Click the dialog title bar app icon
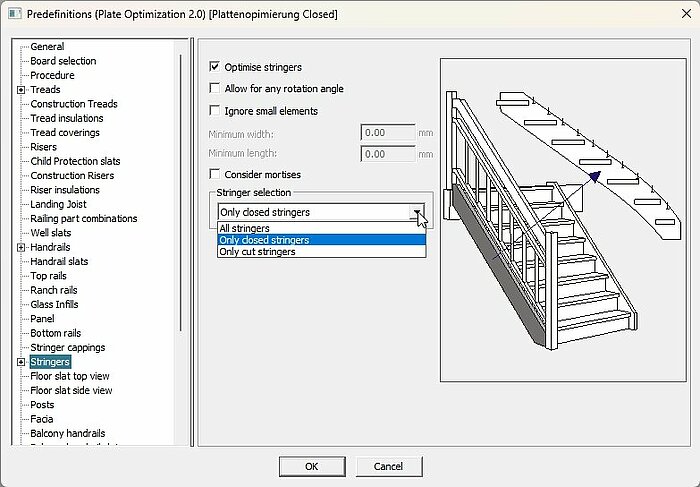This screenshot has height=487, width=700. tap(15, 13)
